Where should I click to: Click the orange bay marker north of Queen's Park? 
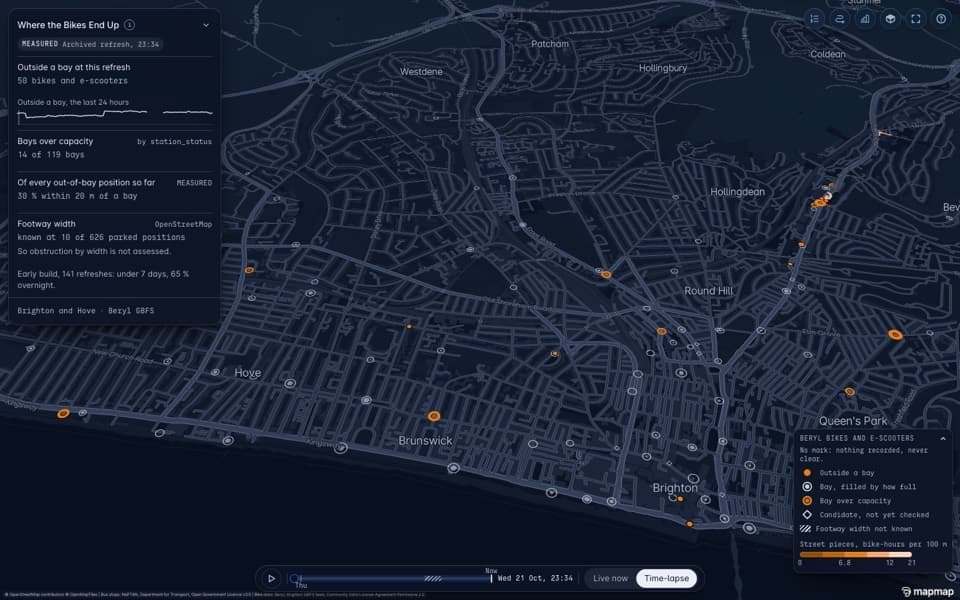[x=850, y=391]
